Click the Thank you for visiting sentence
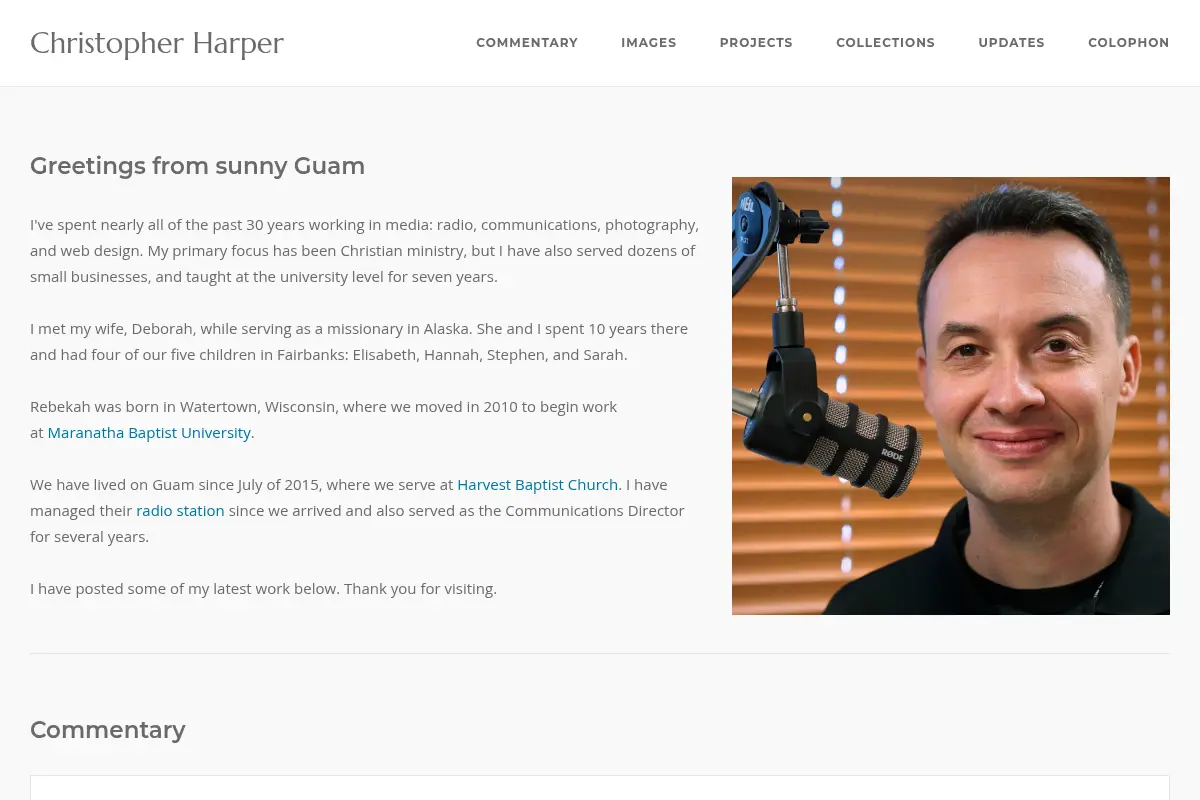Screen dimensions: 1200x800 click(420, 589)
